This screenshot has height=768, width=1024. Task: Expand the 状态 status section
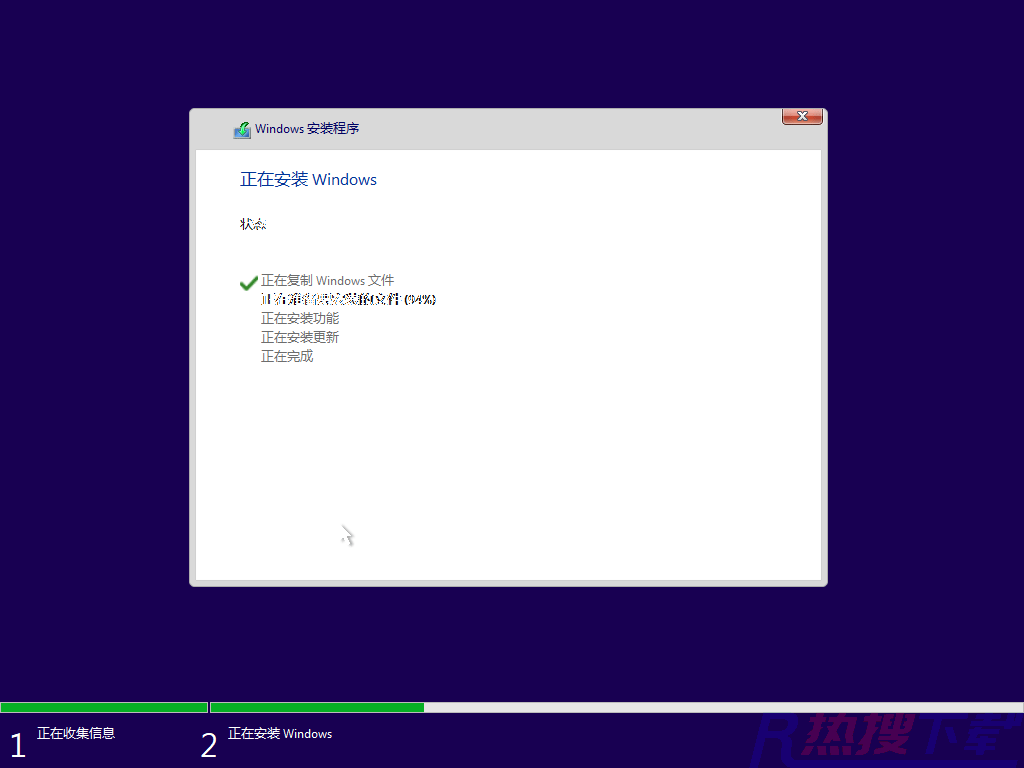pos(253,224)
